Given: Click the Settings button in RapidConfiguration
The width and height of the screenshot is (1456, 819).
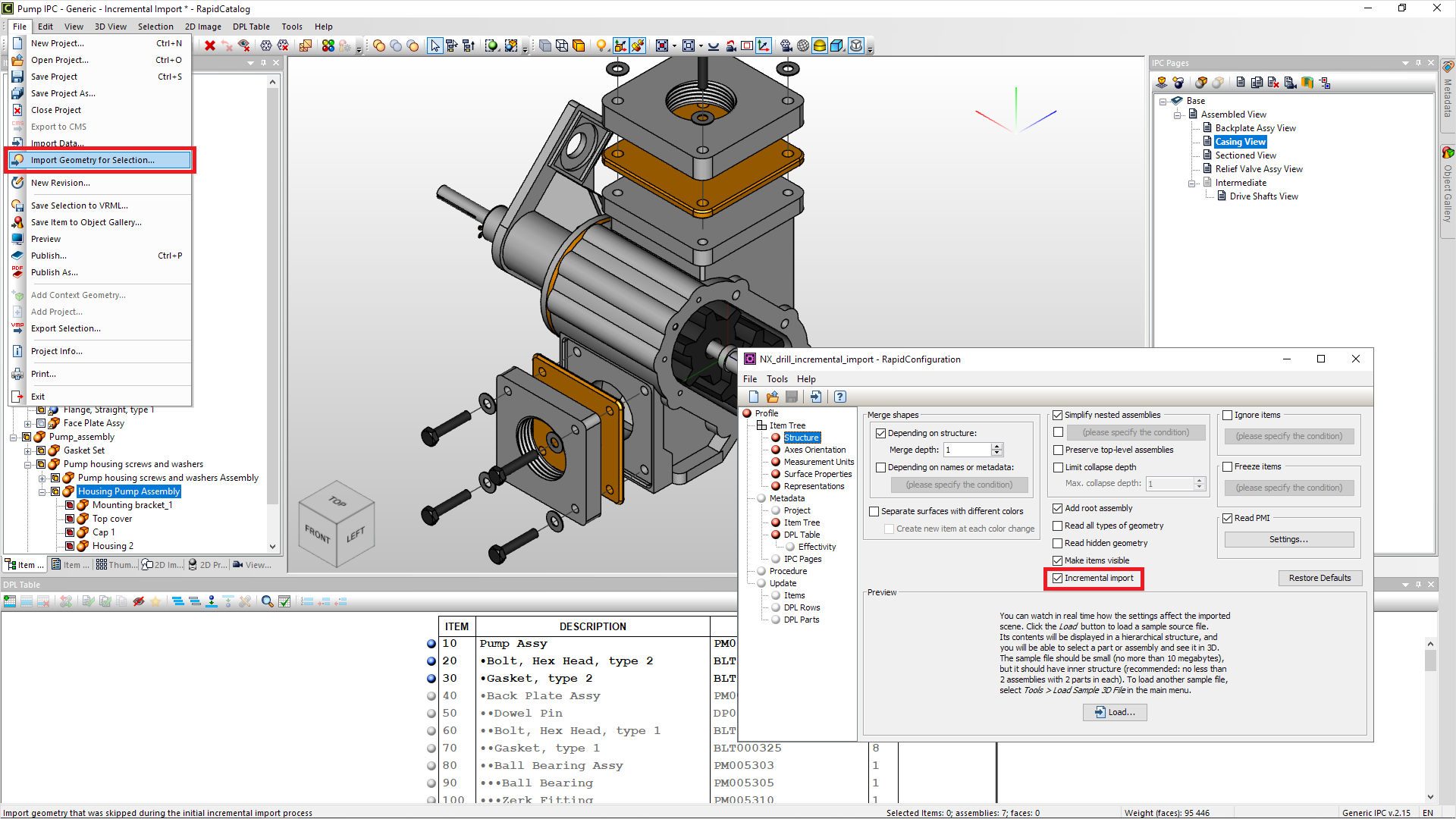Looking at the screenshot, I should pos(1289,539).
